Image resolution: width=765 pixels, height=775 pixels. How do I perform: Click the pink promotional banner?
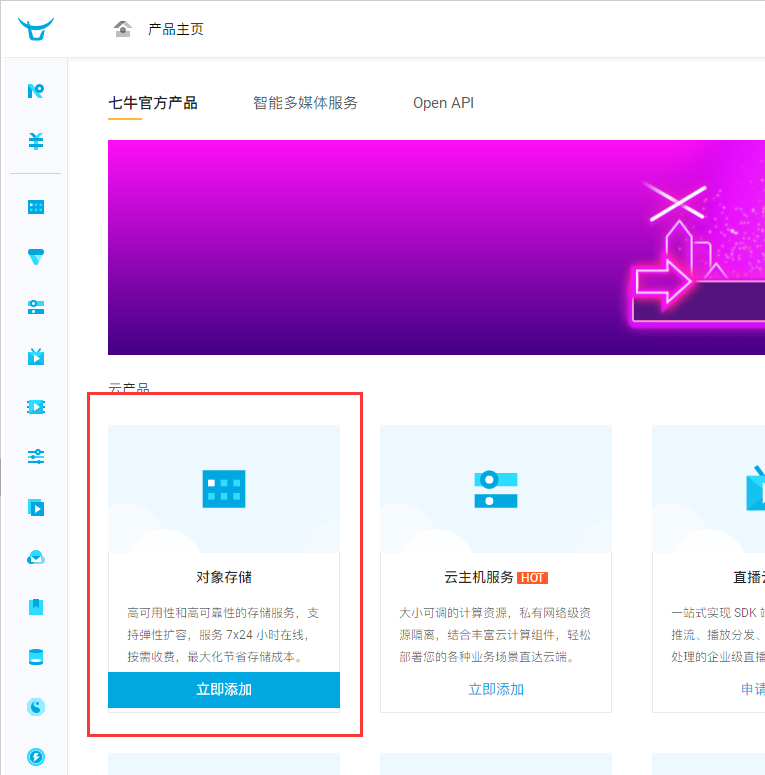pyautogui.click(x=436, y=247)
